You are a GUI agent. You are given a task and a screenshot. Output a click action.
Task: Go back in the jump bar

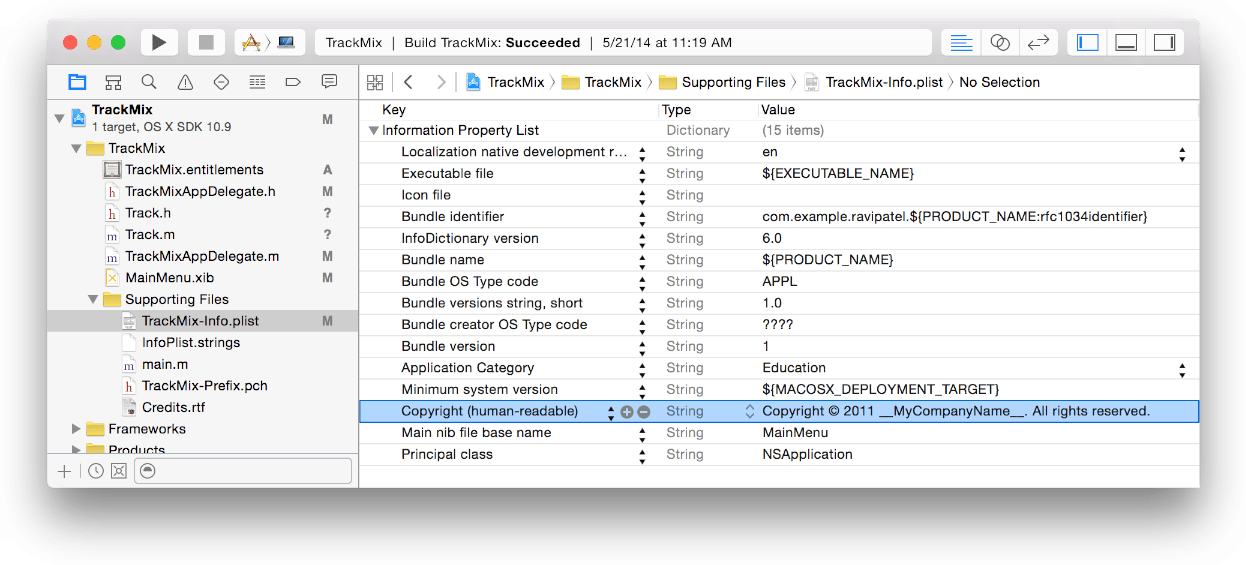coord(408,82)
